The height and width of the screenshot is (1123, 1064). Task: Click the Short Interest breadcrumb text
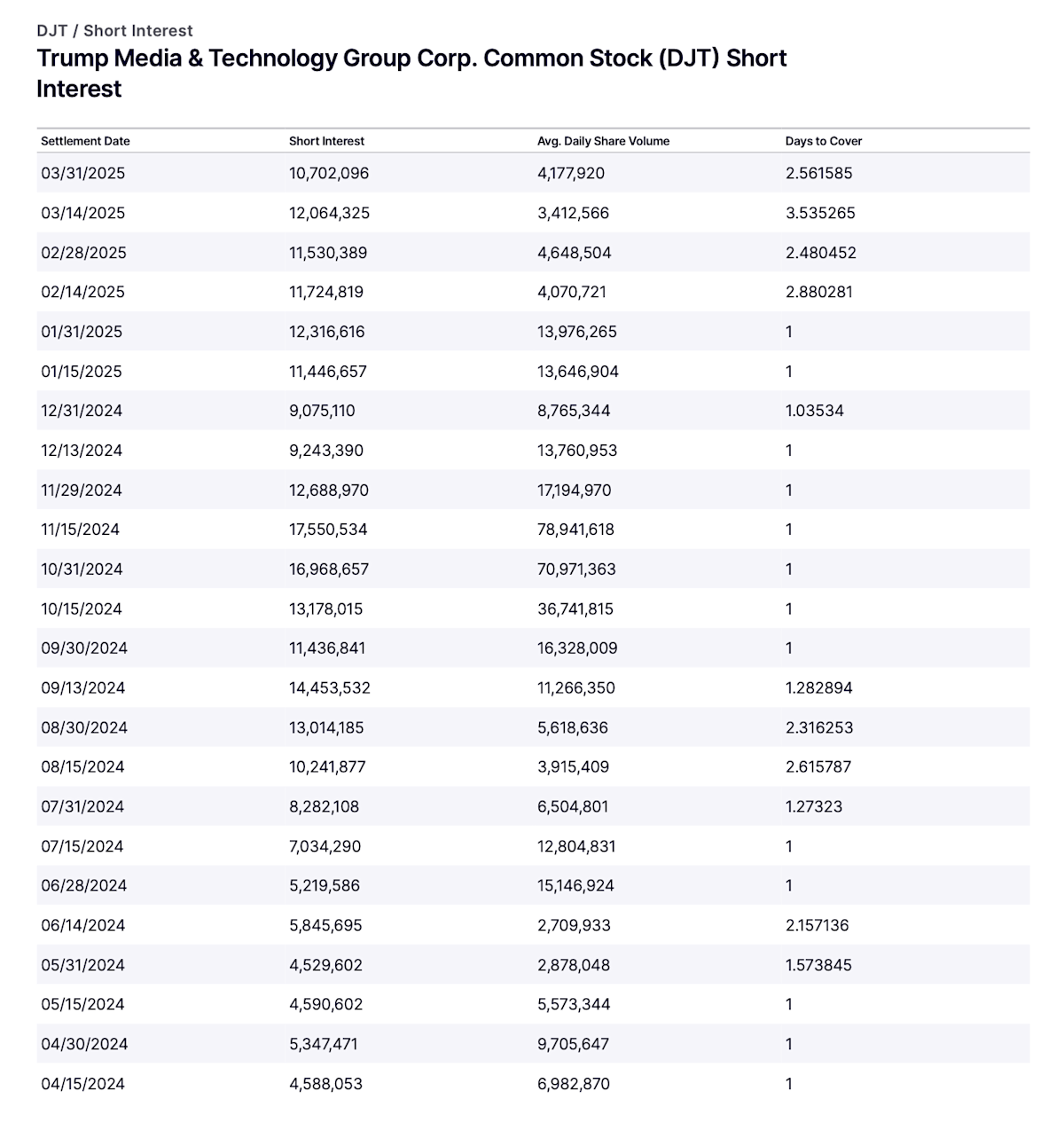(x=138, y=30)
